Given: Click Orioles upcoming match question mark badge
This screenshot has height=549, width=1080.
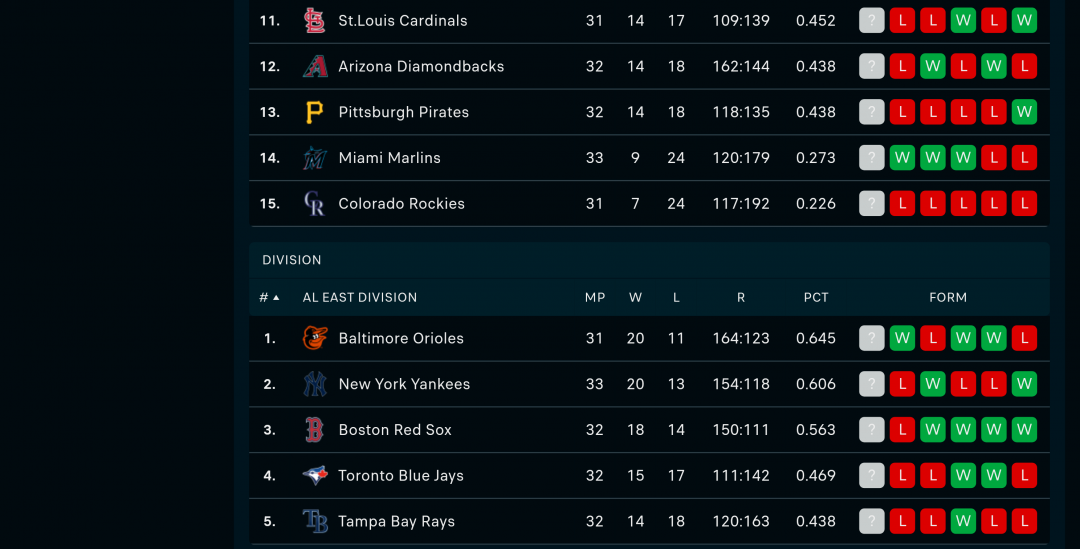Looking at the screenshot, I should point(871,338).
